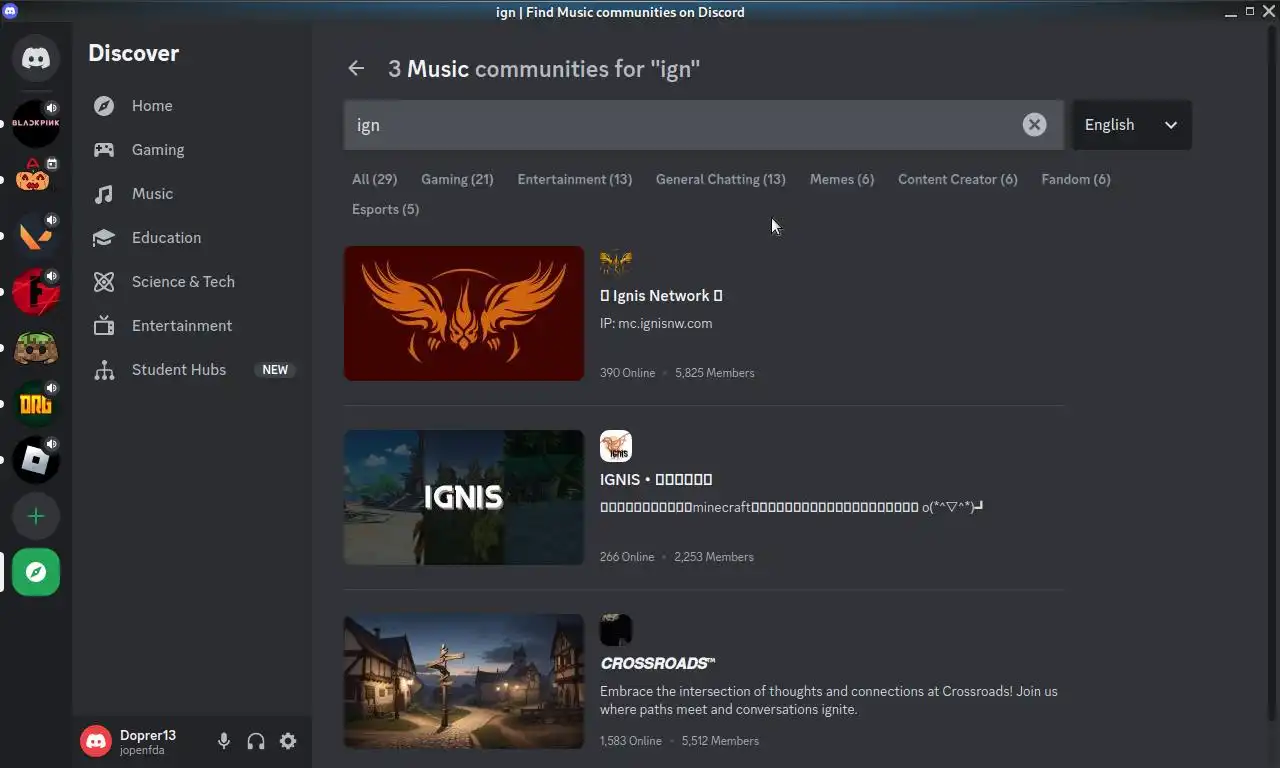This screenshot has height=768, width=1280.
Task: Open the CROSSROADS village banner image
Action: click(464, 681)
